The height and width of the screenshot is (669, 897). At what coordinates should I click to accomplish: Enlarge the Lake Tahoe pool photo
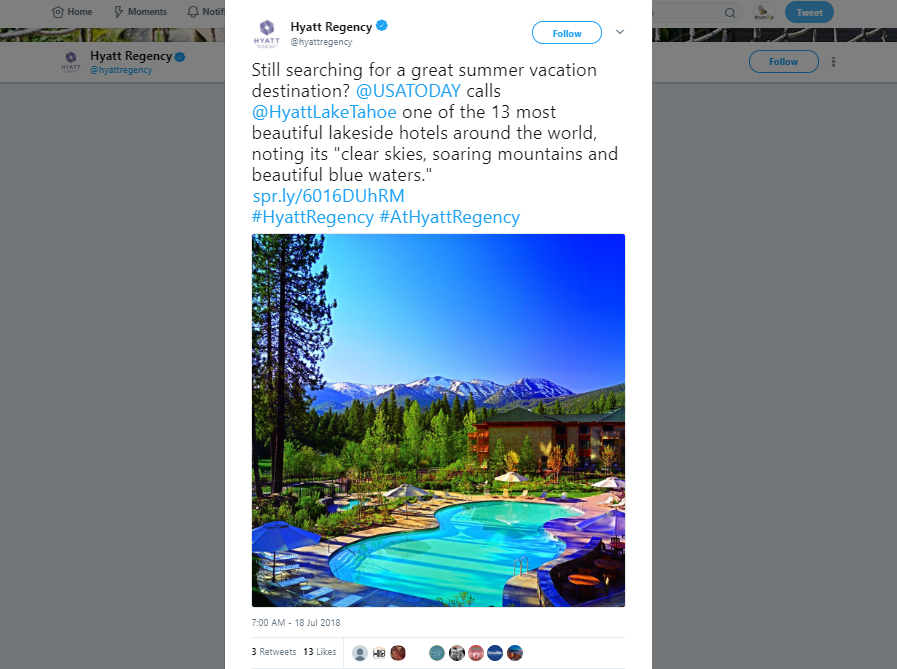pyautogui.click(x=438, y=420)
